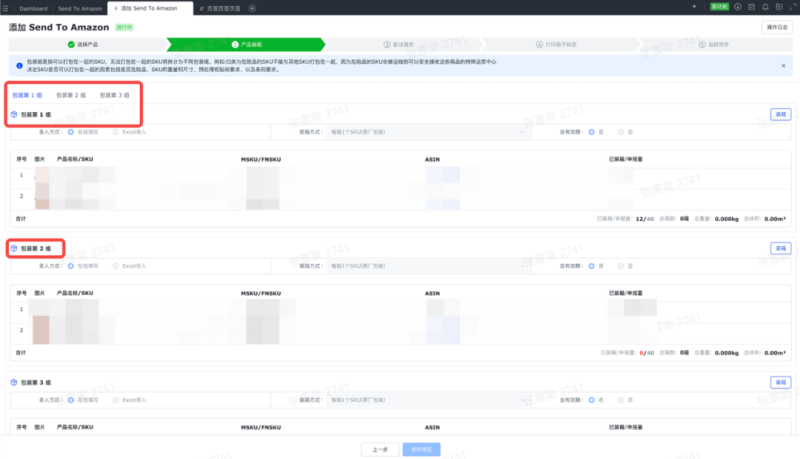Jump to the 配送服务 step in progress bar
The height and width of the screenshot is (459, 800).
[400, 45]
